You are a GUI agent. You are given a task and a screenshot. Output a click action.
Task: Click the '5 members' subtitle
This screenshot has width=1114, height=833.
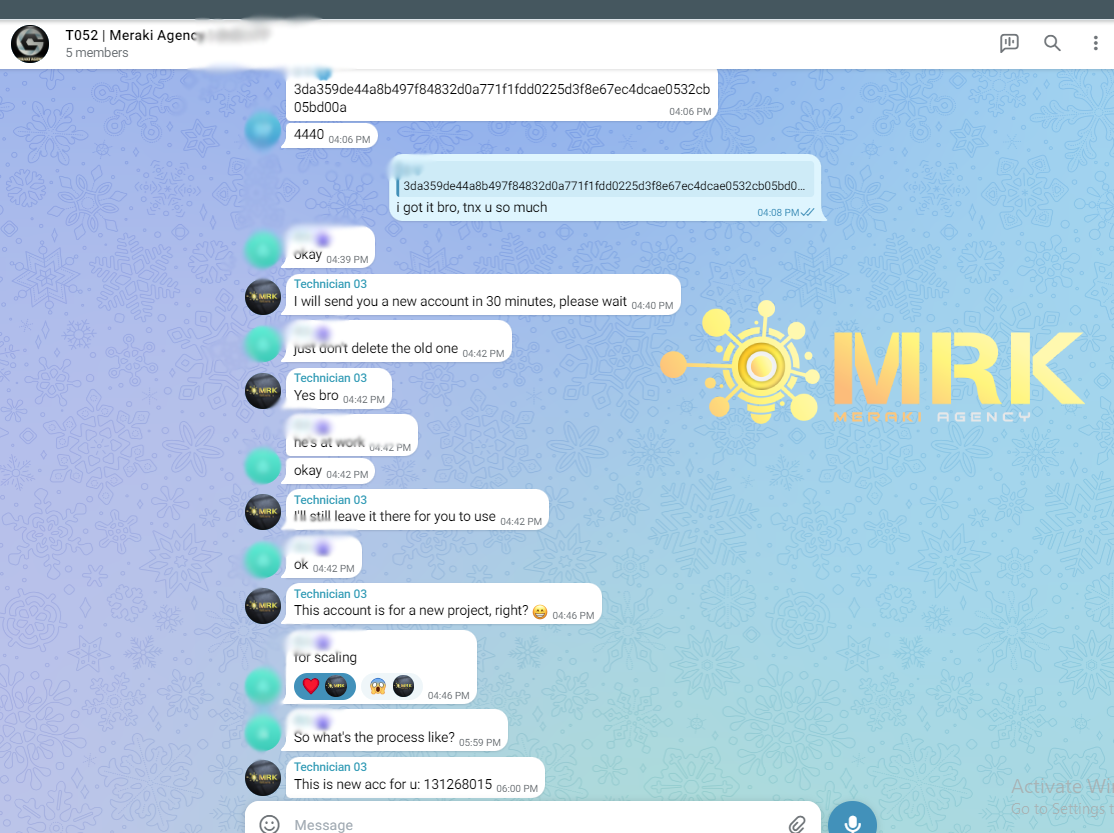point(97,53)
